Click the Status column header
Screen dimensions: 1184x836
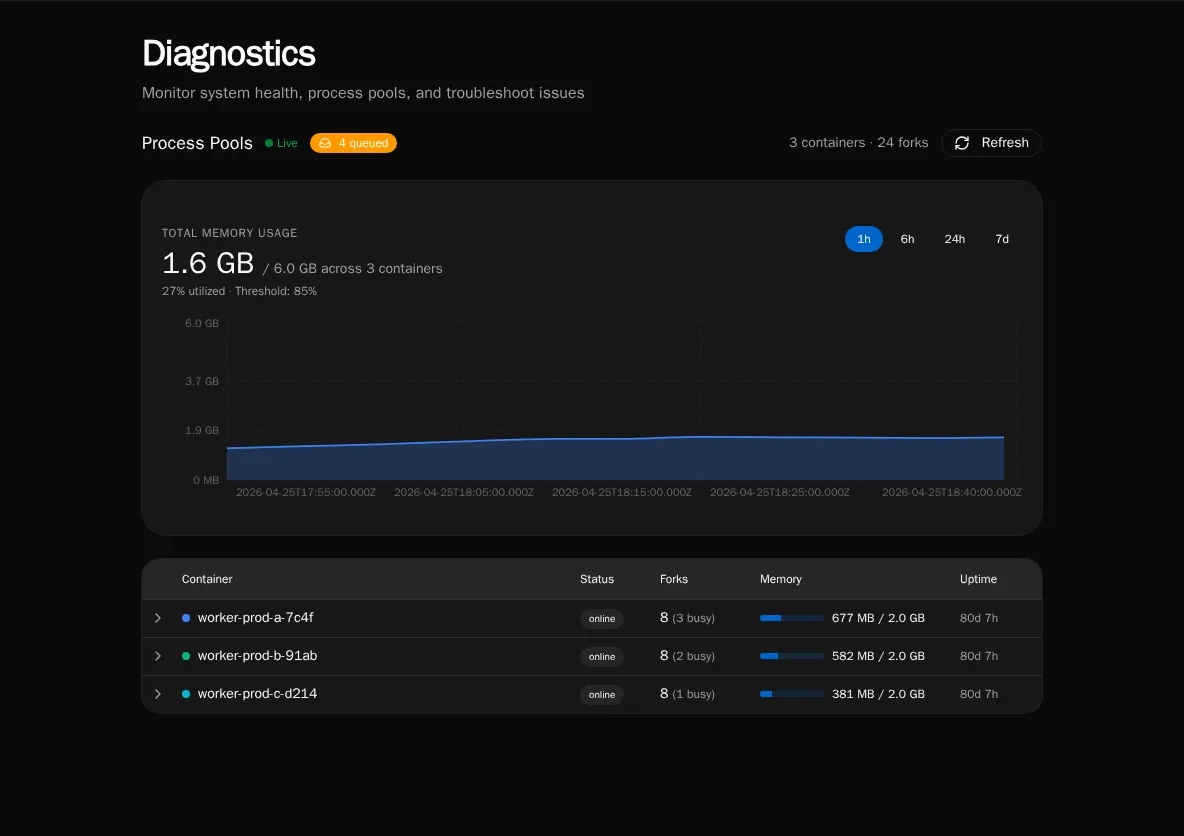coord(597,579)
